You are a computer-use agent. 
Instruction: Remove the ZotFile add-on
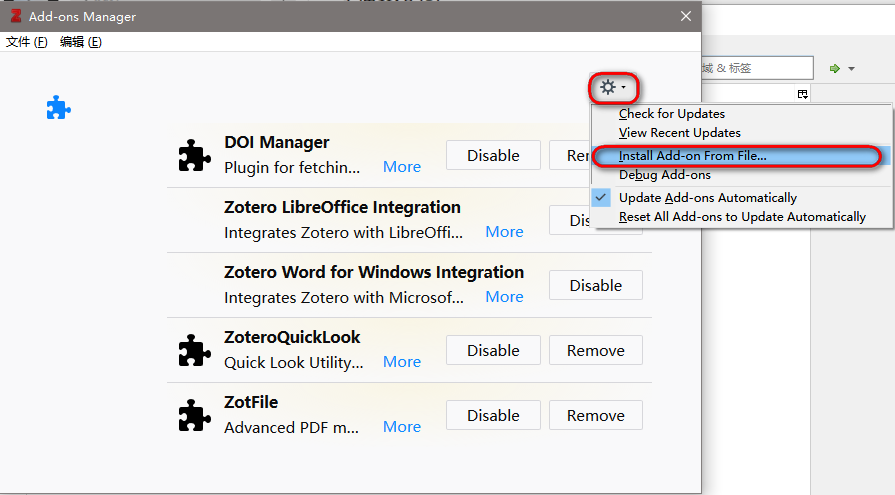(x=596, y=415)
